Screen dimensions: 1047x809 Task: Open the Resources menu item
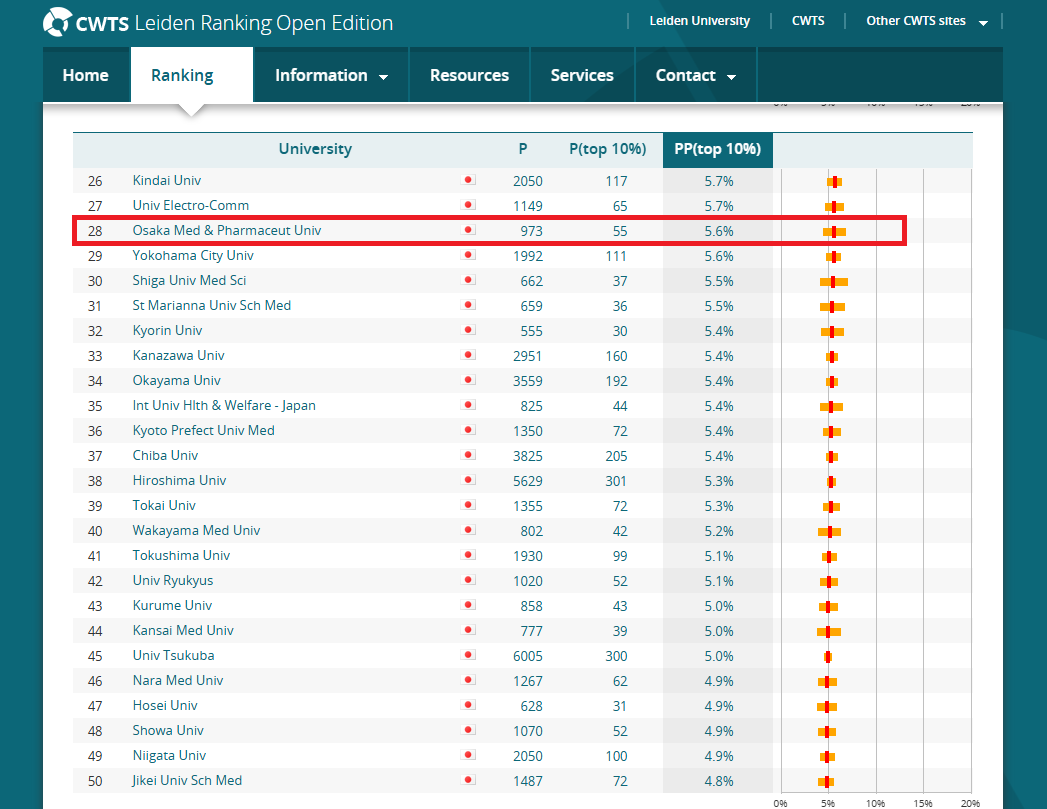pos(469,75)
